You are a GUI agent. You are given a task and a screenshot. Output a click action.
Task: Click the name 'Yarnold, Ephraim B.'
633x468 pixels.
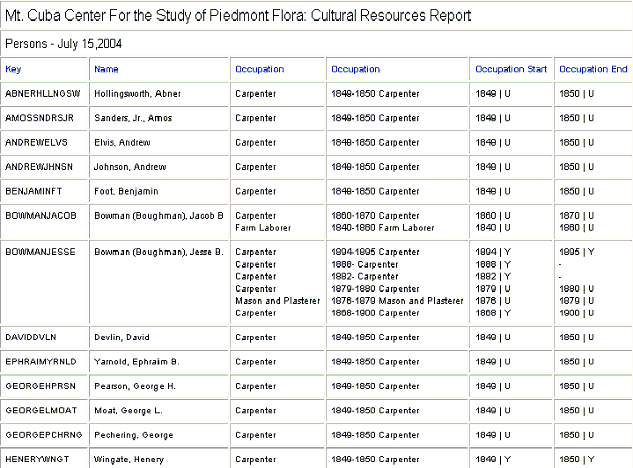click(136, 361)
